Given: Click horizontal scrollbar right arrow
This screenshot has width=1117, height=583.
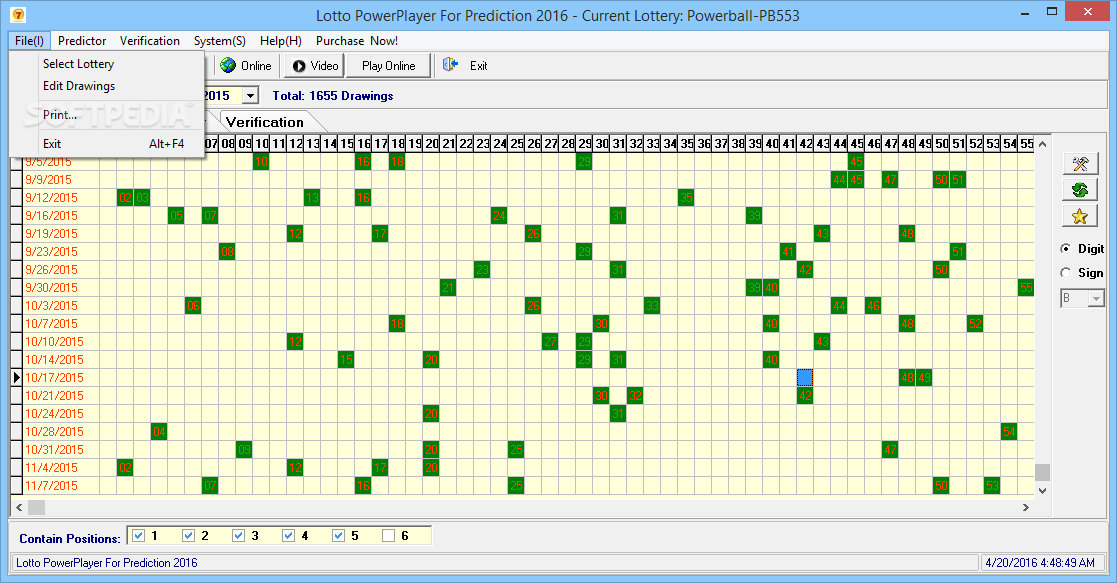Looking at the screenshot, I should coord(1026,507).
